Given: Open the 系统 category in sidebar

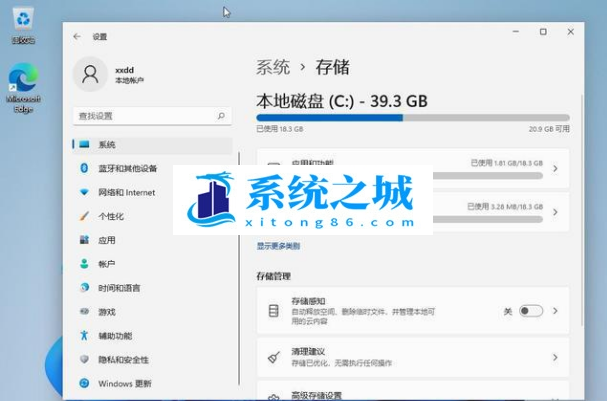Looking at the screenshot, I should (x=152, y=144).
